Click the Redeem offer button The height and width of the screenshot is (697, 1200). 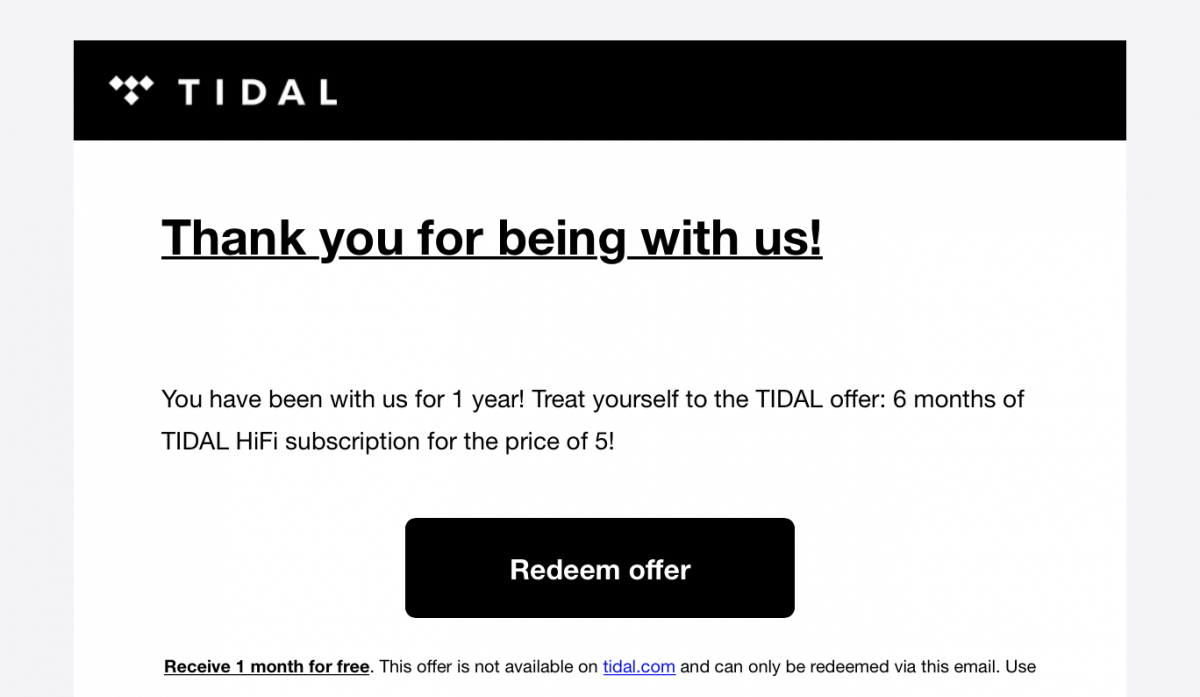click(x=600, y=568)
